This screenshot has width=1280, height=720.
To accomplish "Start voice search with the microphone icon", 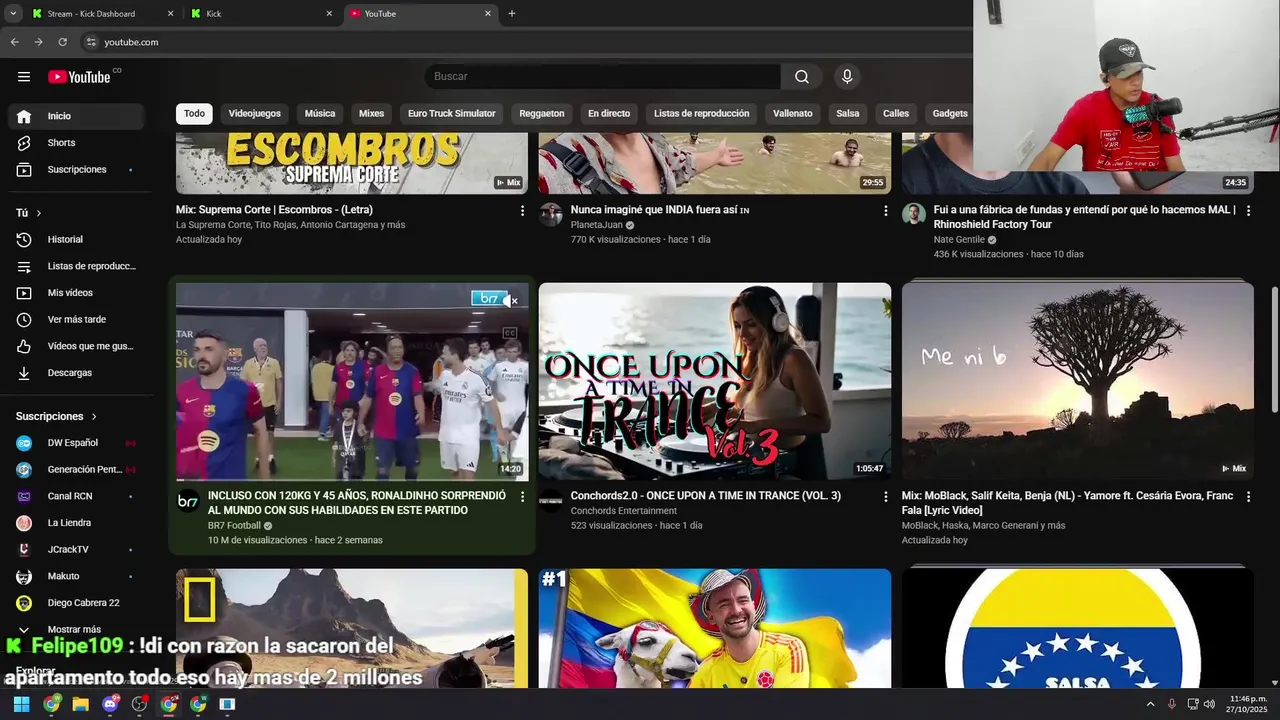I will tap(847, 77).
